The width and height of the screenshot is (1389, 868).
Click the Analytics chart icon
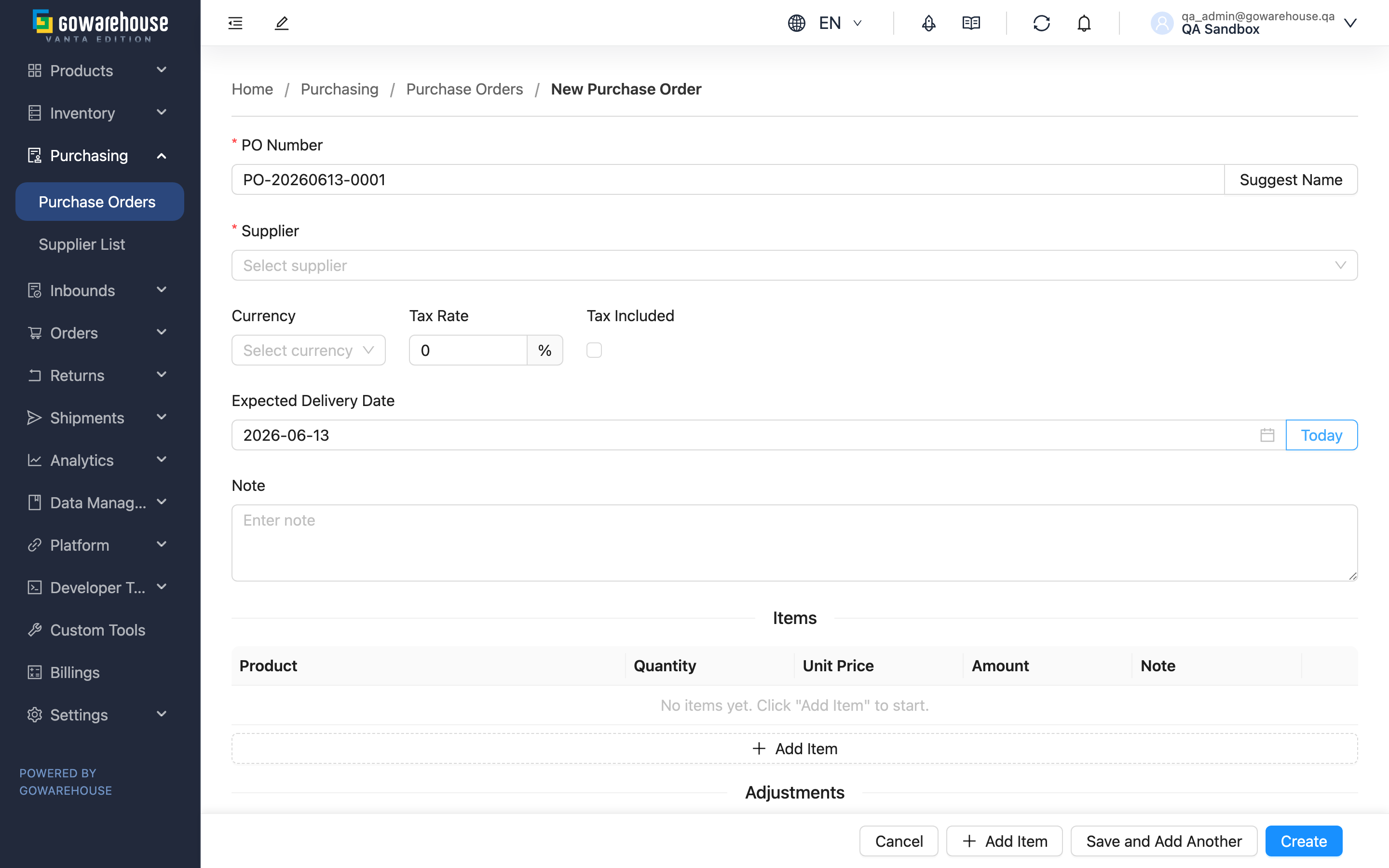(35, 461)
